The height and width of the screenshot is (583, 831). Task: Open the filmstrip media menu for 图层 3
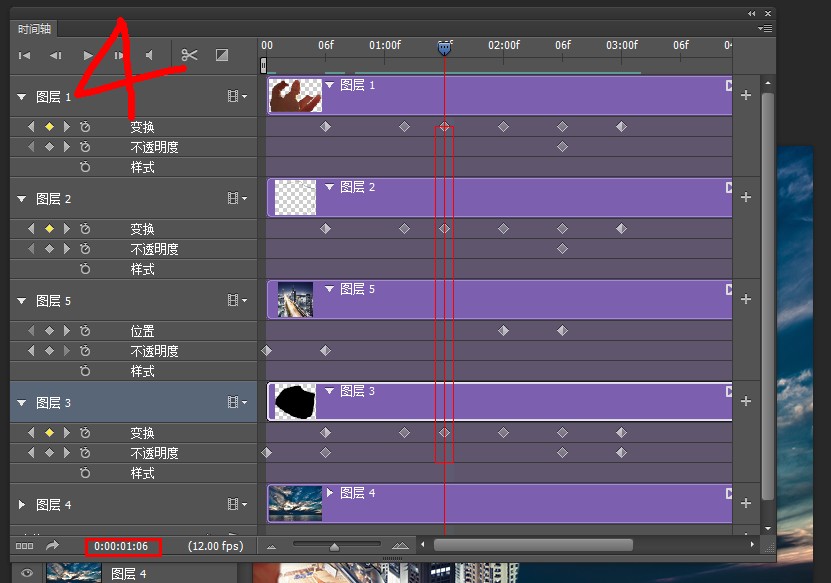tap(237, 402)
